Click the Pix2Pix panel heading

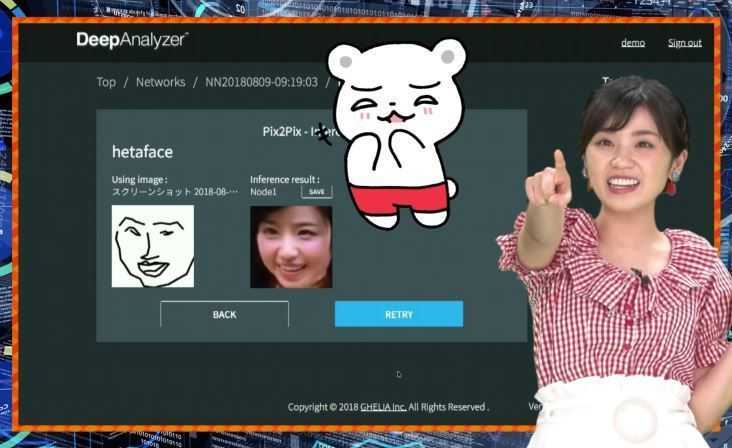[x=300, y=132]
